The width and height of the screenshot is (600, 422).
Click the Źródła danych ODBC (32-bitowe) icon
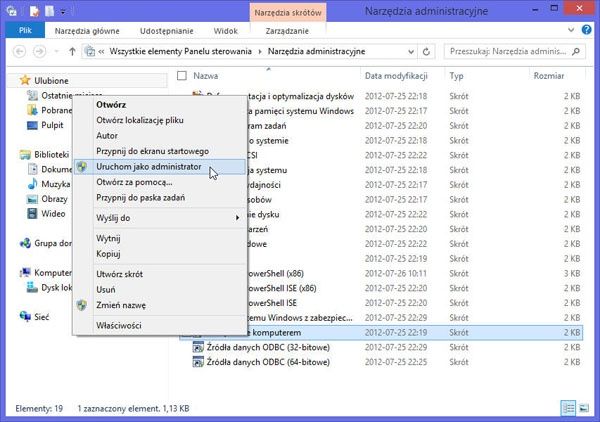tap(198, 347)
